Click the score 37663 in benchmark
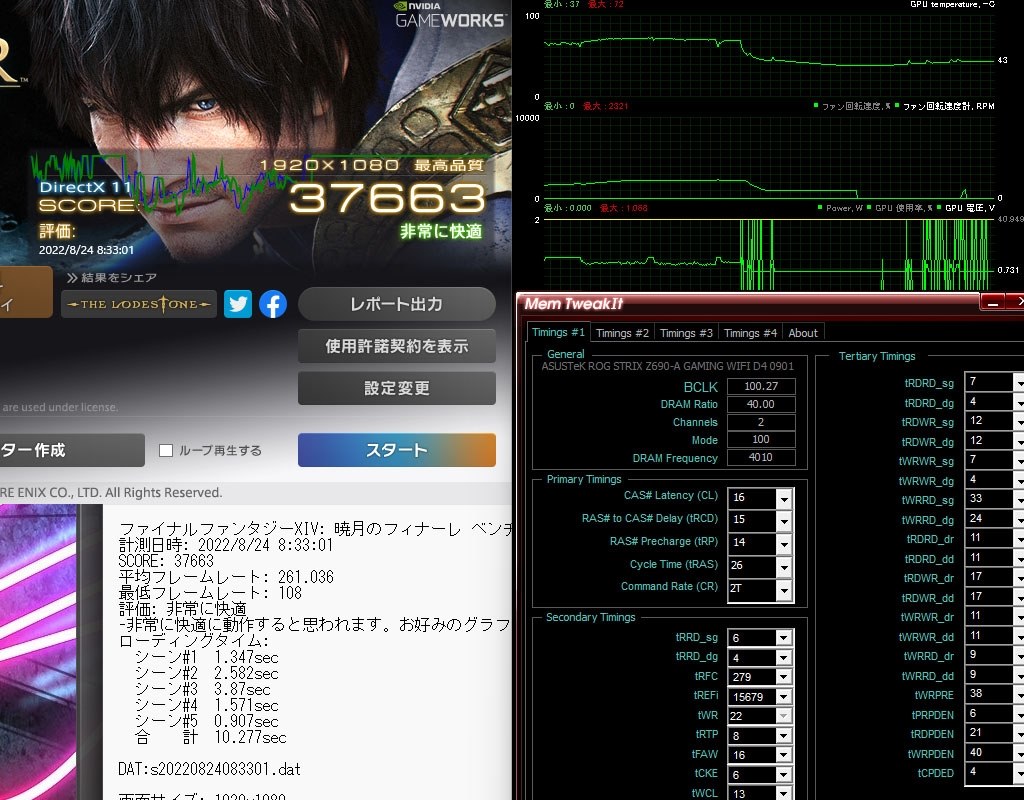The height and width of the screenshot is (800, 1024). pos(388,198)
